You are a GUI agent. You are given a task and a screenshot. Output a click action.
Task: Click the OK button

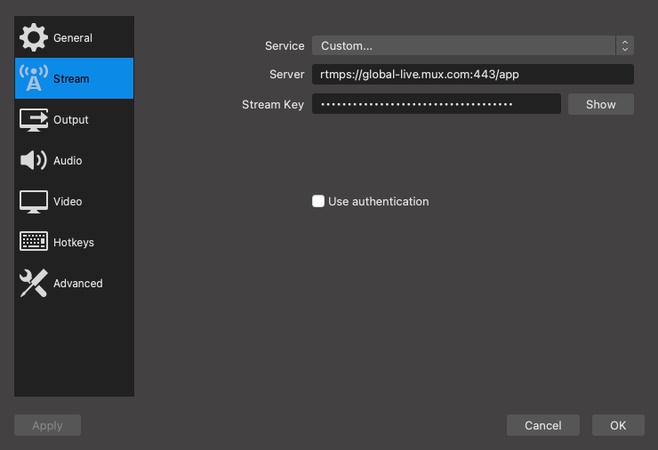point(618,426)
